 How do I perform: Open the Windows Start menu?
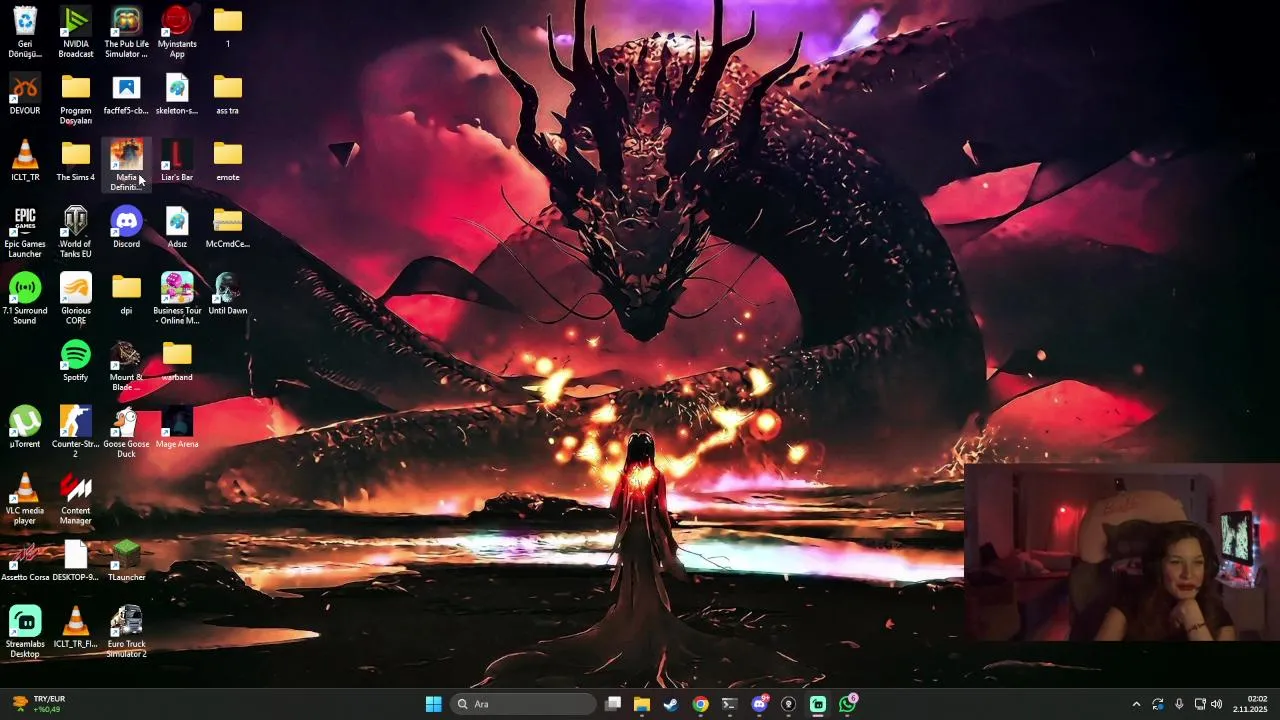point(433,704)
